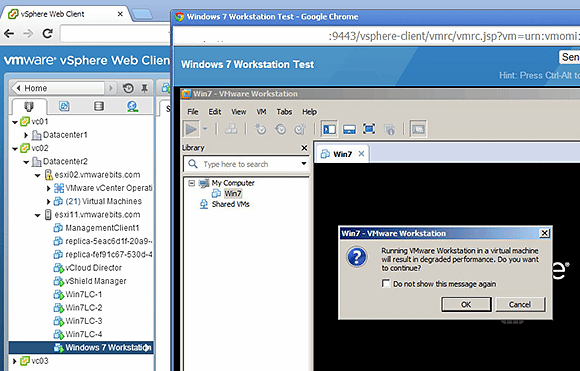Collapse My Computer in Library tree

tap(191, 183)
